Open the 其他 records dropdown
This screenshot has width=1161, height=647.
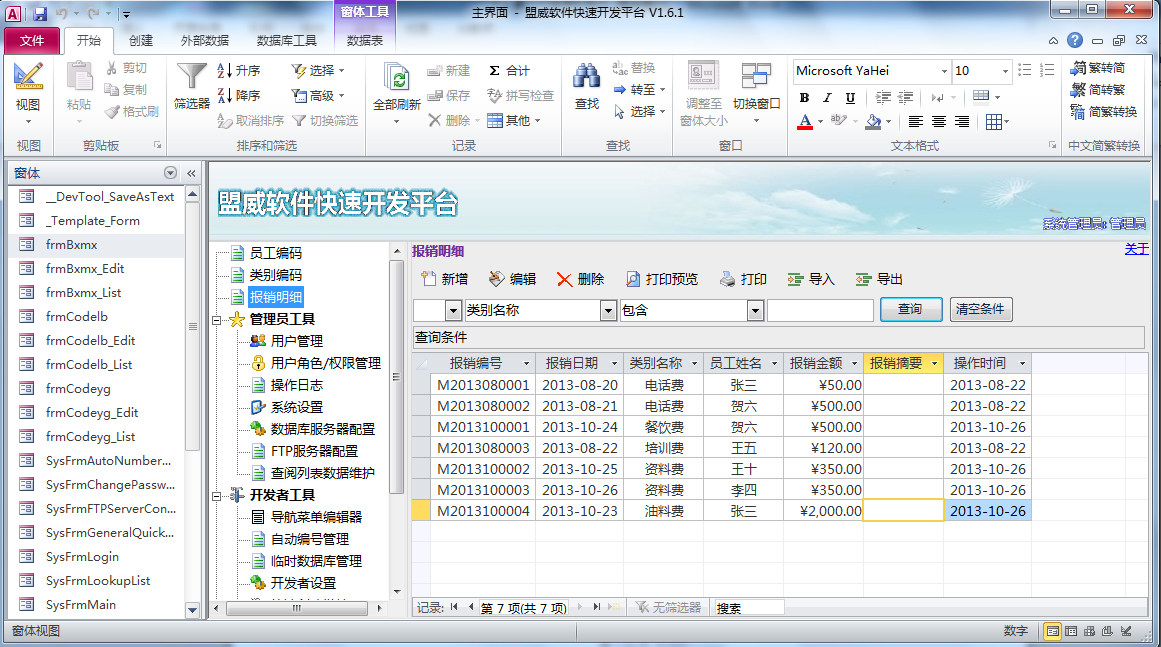coord(515,121)
